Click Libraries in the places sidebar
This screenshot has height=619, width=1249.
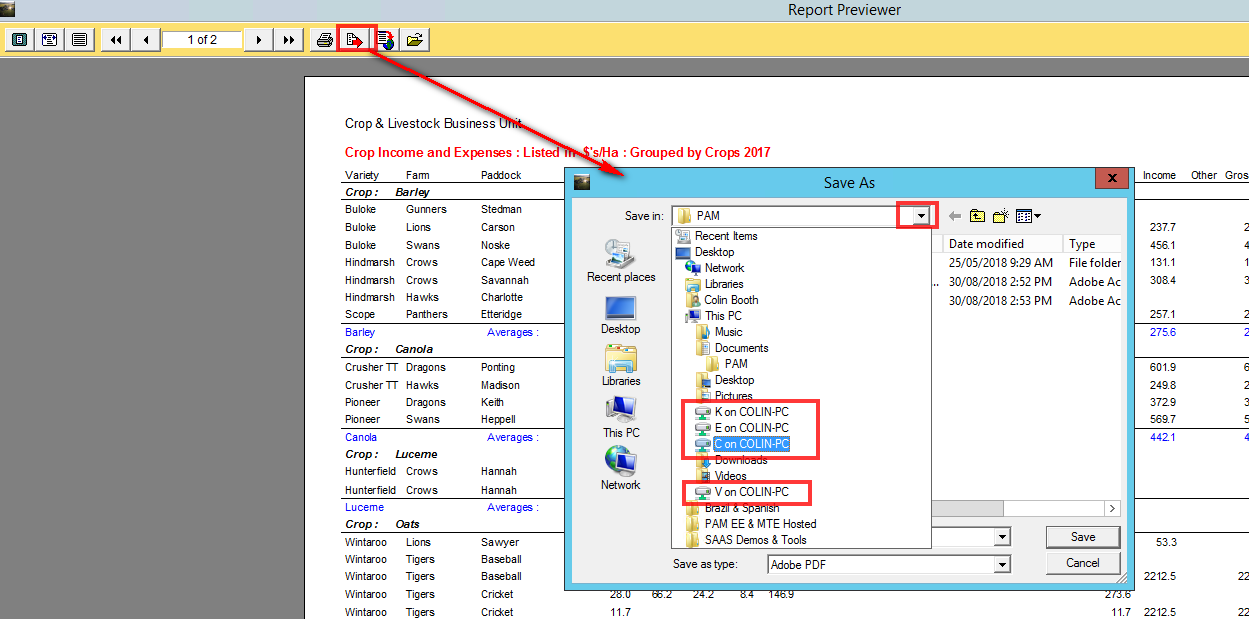(x=620, y=365)
